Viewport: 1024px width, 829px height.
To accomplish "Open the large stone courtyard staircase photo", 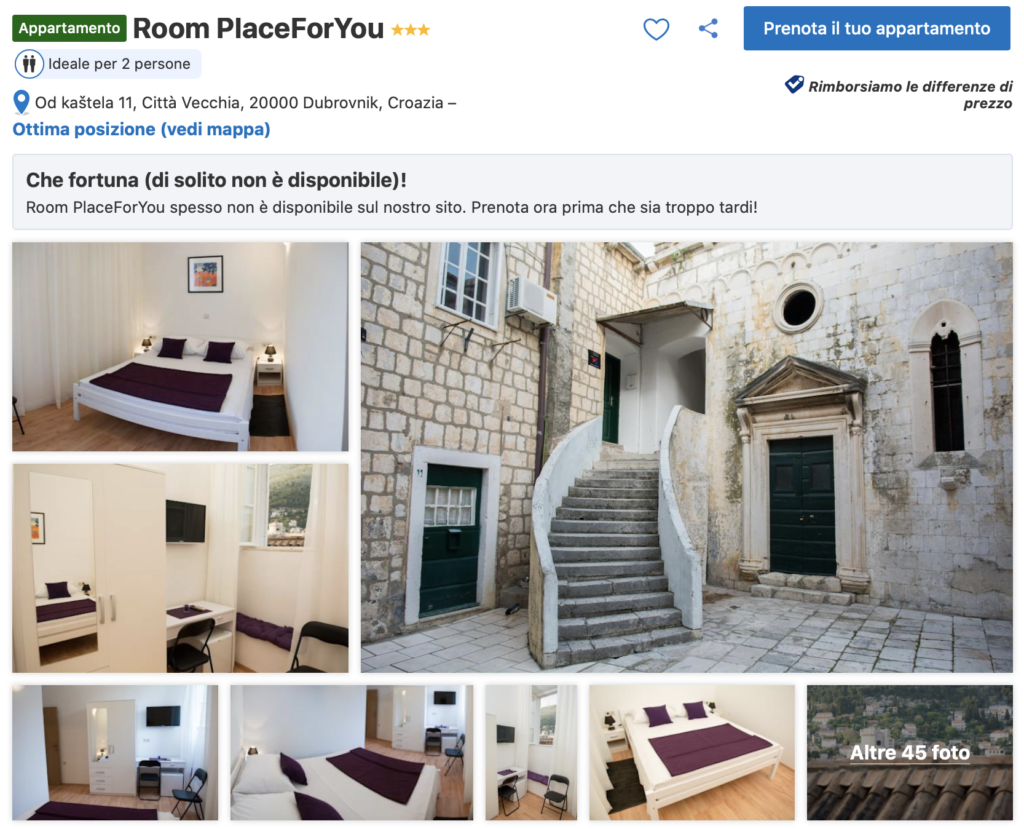I will (x=686, y=457).
